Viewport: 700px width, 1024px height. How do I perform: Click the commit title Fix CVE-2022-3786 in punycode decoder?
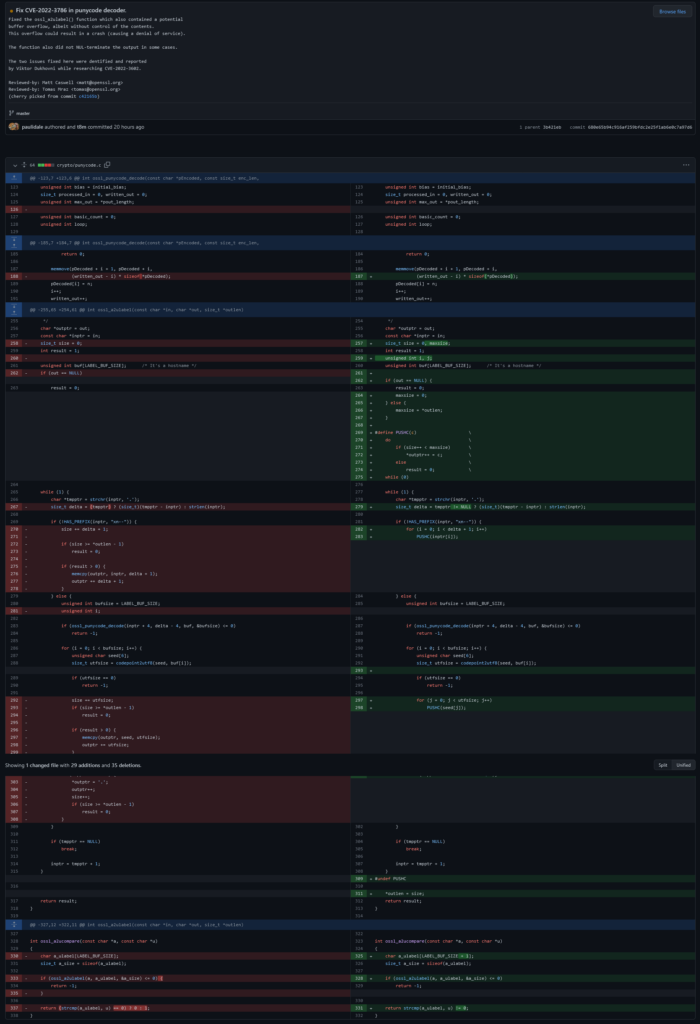click(x=71, y=10)
